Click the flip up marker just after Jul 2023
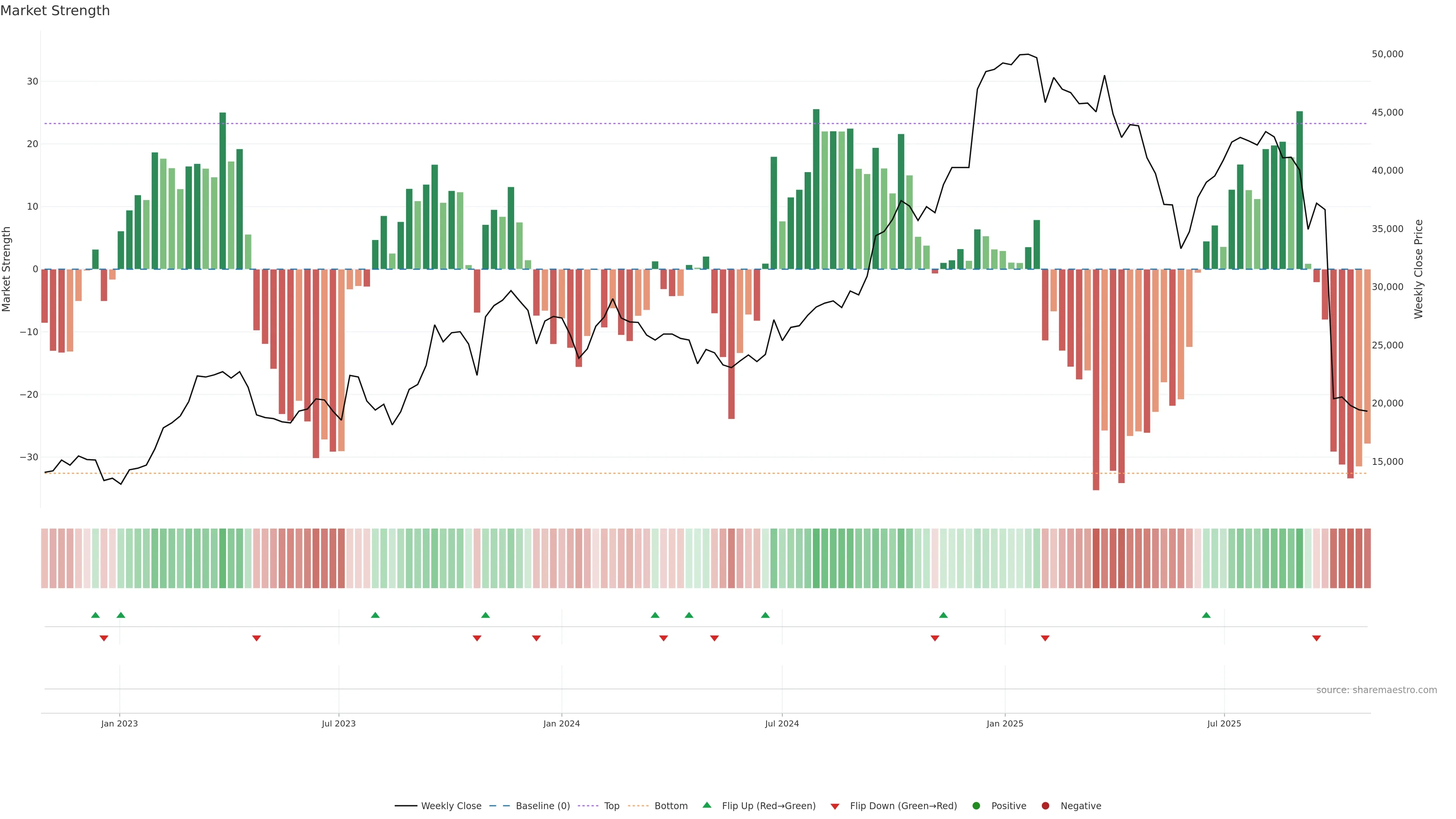Screen dimensions: 1456x819 point(375,615)
